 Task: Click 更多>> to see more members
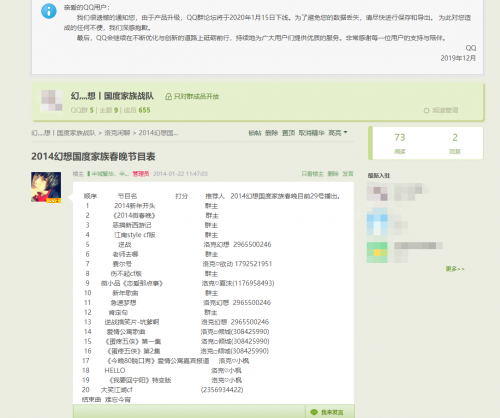[455, 269]
